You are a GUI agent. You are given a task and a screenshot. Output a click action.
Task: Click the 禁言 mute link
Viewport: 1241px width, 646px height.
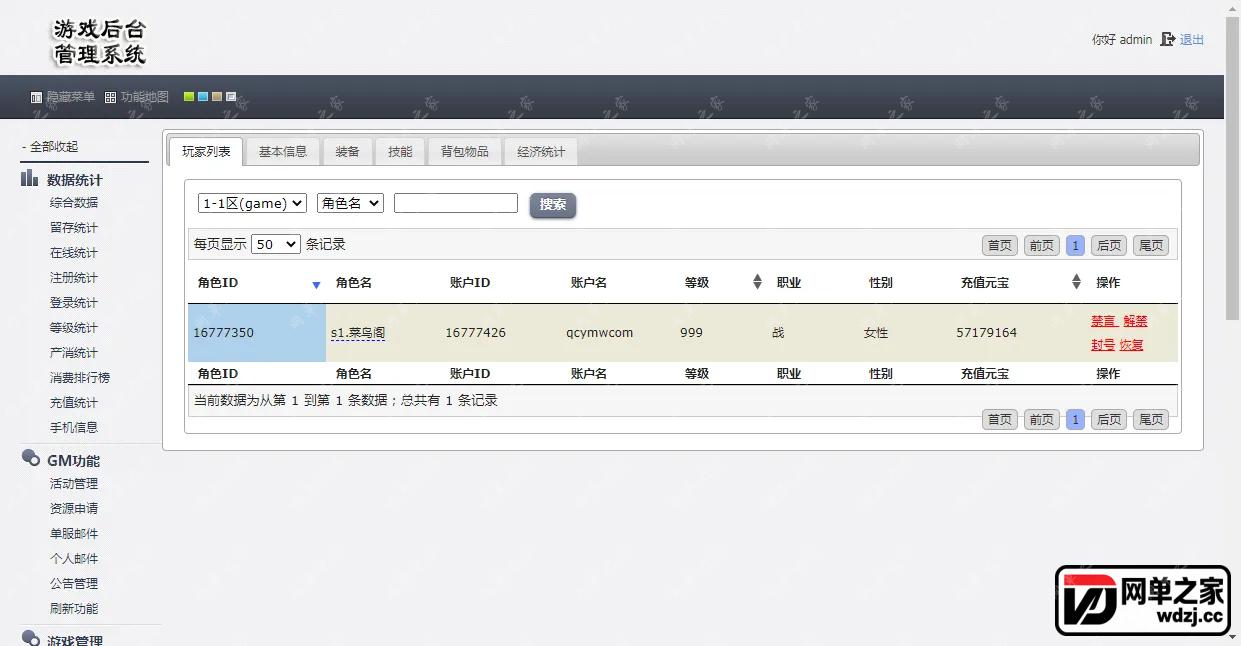coord(1103,321)
